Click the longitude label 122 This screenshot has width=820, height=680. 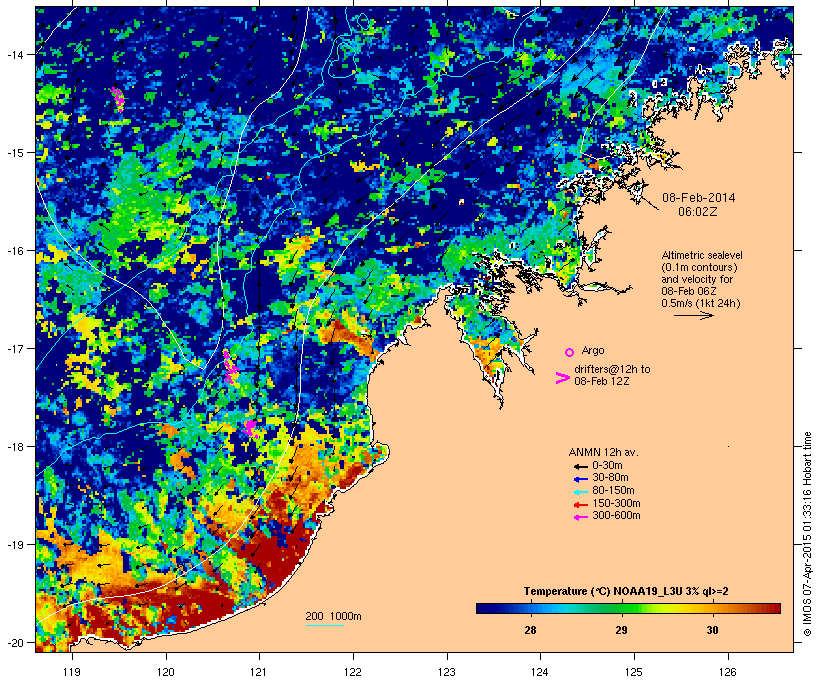[353, 672]
